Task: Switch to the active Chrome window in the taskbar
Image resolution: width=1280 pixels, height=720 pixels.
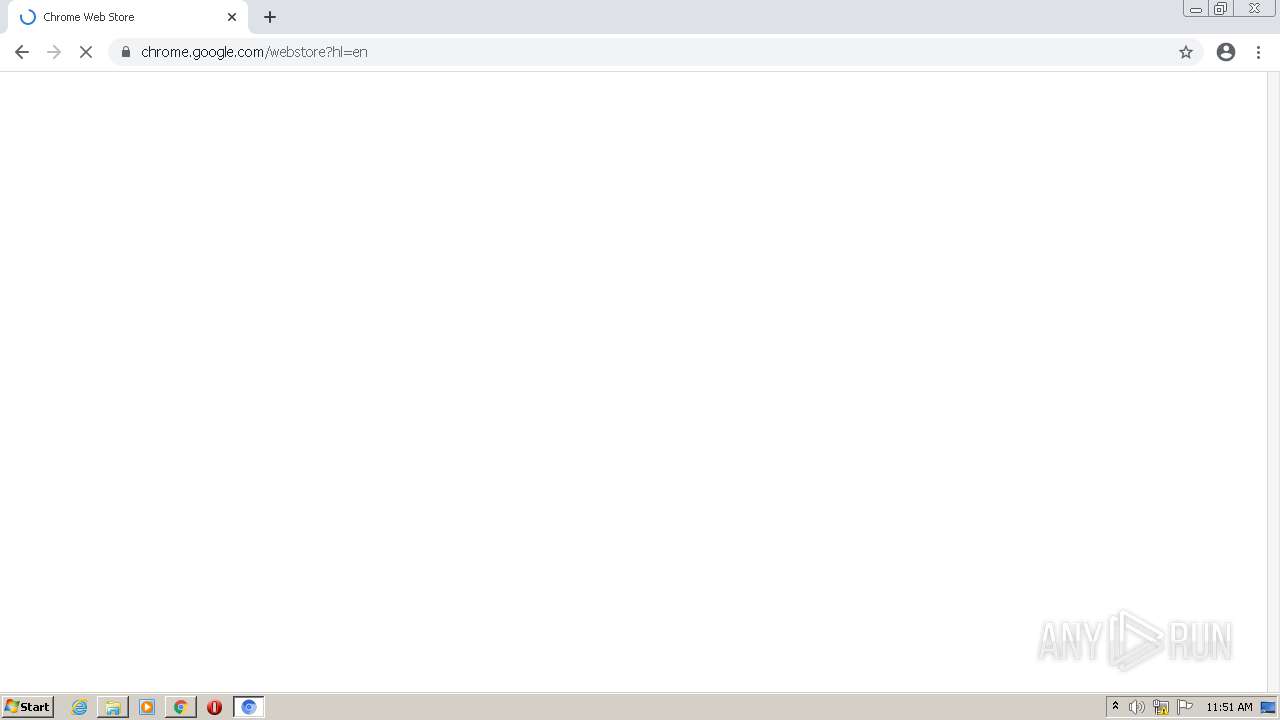Action: (249, 707)
